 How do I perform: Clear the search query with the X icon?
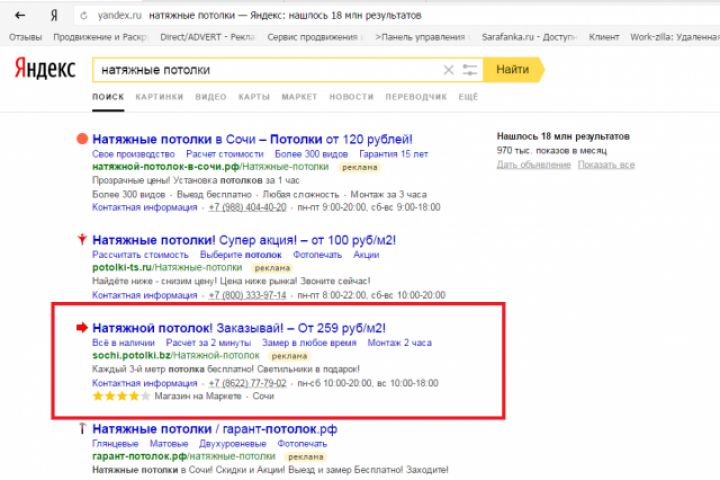448,70
